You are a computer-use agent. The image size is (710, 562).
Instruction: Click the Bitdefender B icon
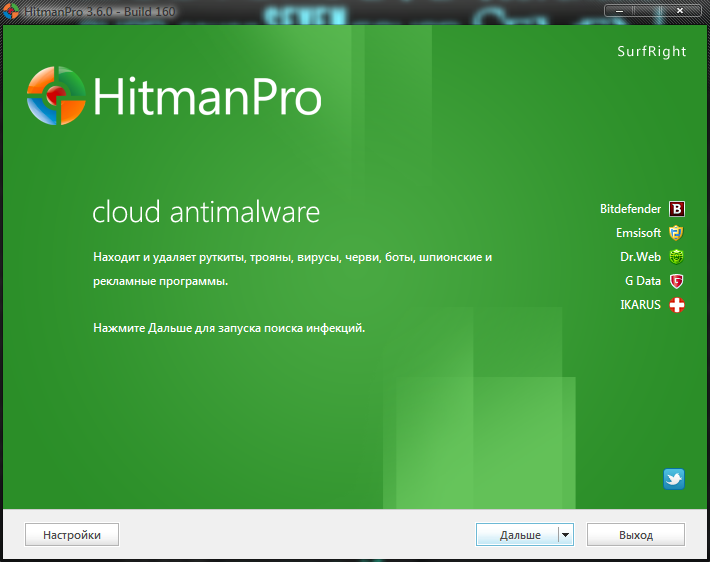pos(676,209)
